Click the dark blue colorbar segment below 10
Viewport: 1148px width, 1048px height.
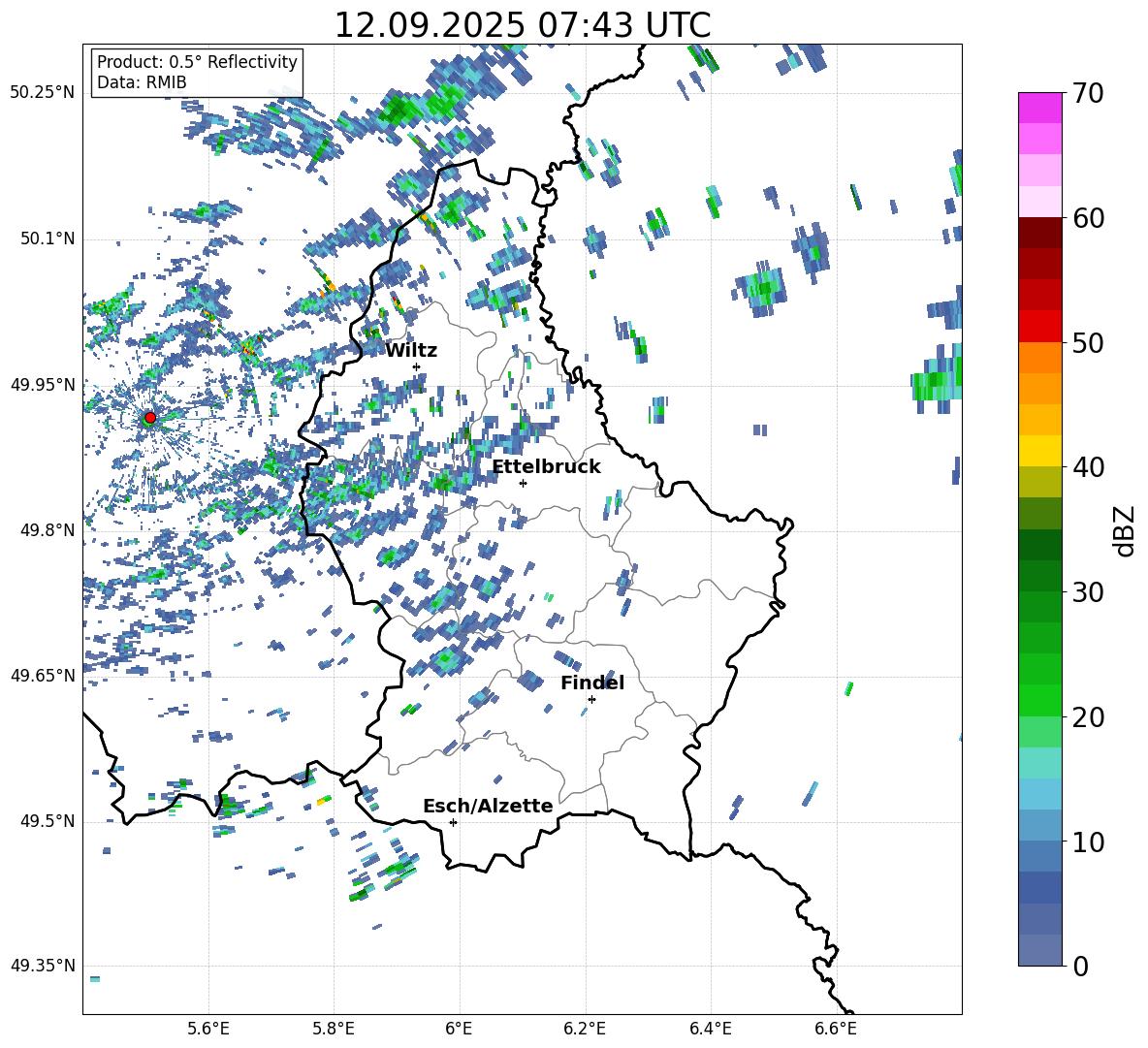(x=1040, y=887)
